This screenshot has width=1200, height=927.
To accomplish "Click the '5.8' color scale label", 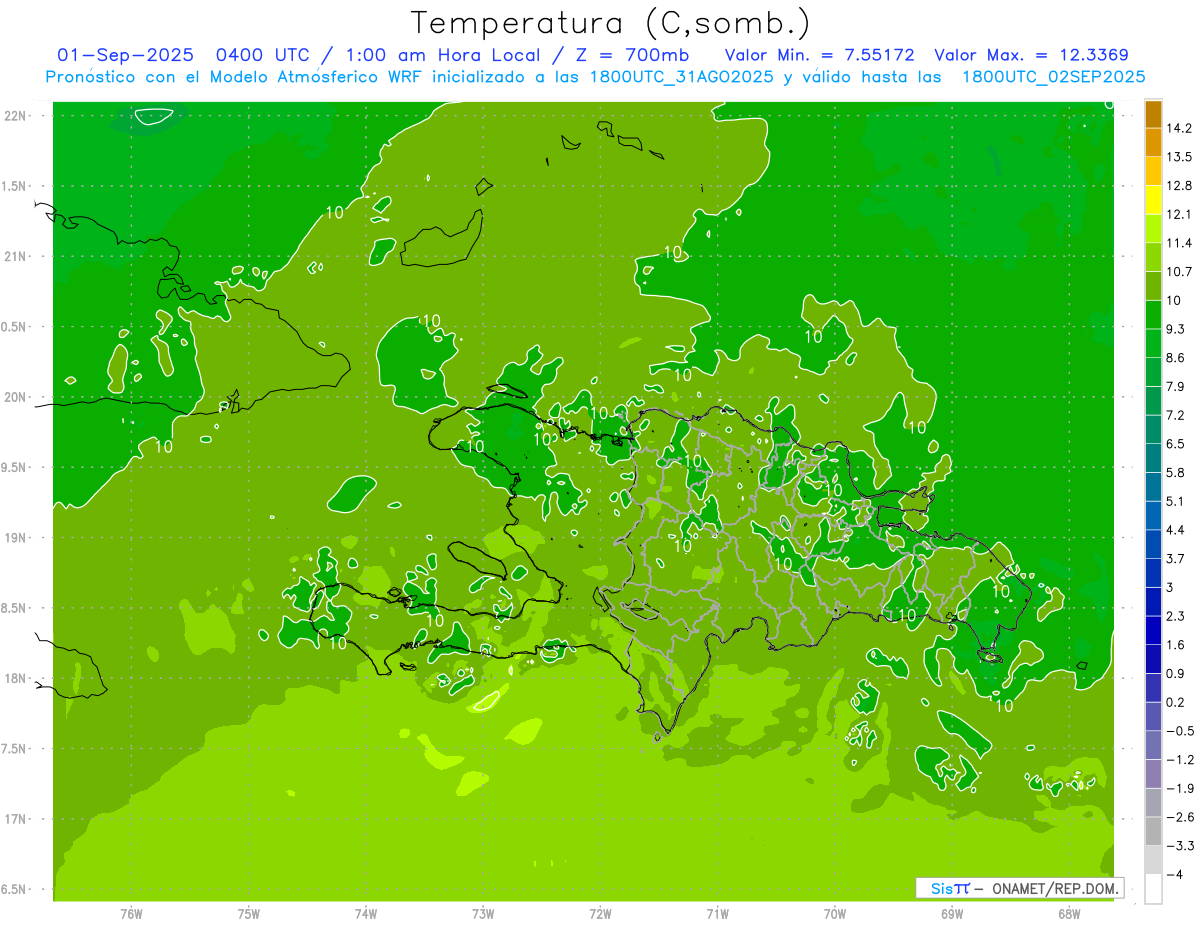I will coord(1176,472).
